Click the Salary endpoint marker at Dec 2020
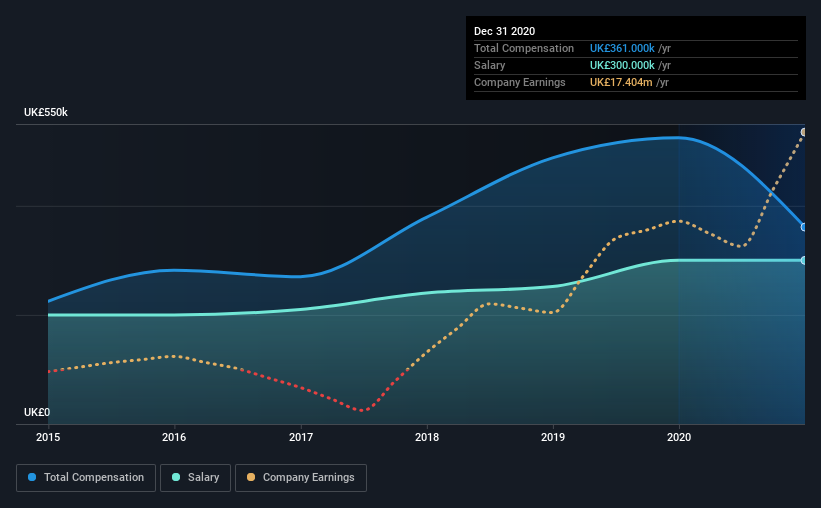Viewport: 821px width, 508px height. click(x=804, y=260)
